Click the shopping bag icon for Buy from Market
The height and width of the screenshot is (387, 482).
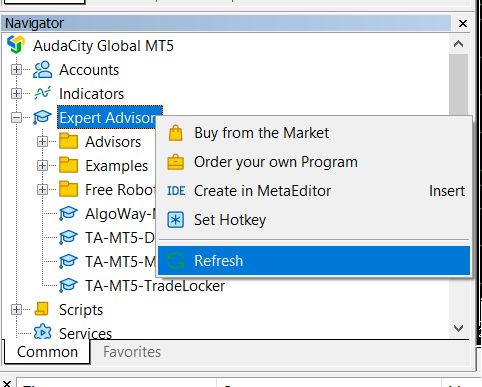(176, 133)
